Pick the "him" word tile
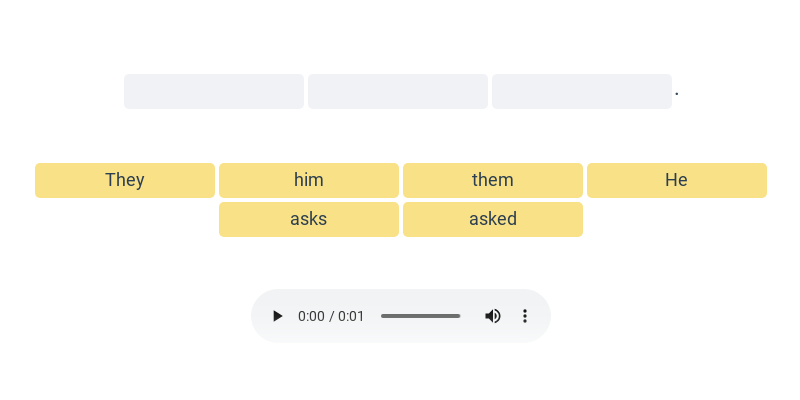The image size is (800, 400). pos(309,180)
